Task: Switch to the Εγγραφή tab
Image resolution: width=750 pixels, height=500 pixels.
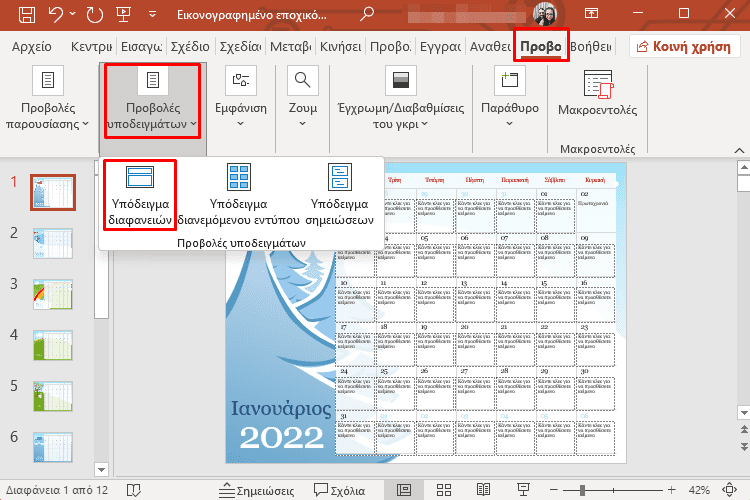Action: [440, 46]
